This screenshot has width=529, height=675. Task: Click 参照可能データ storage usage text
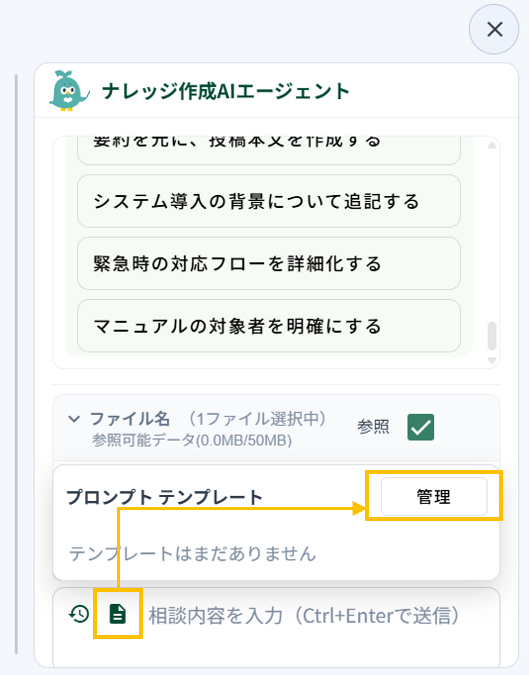tap(192, 440)
